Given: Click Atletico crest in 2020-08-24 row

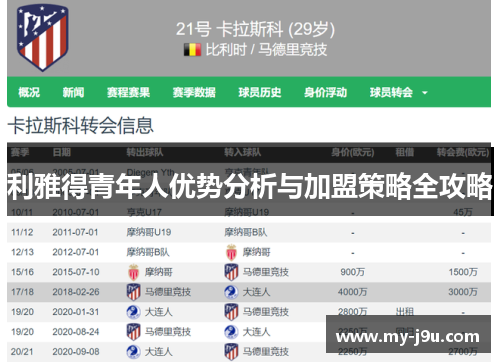Looking at the screenshot, I should [134, 332].
